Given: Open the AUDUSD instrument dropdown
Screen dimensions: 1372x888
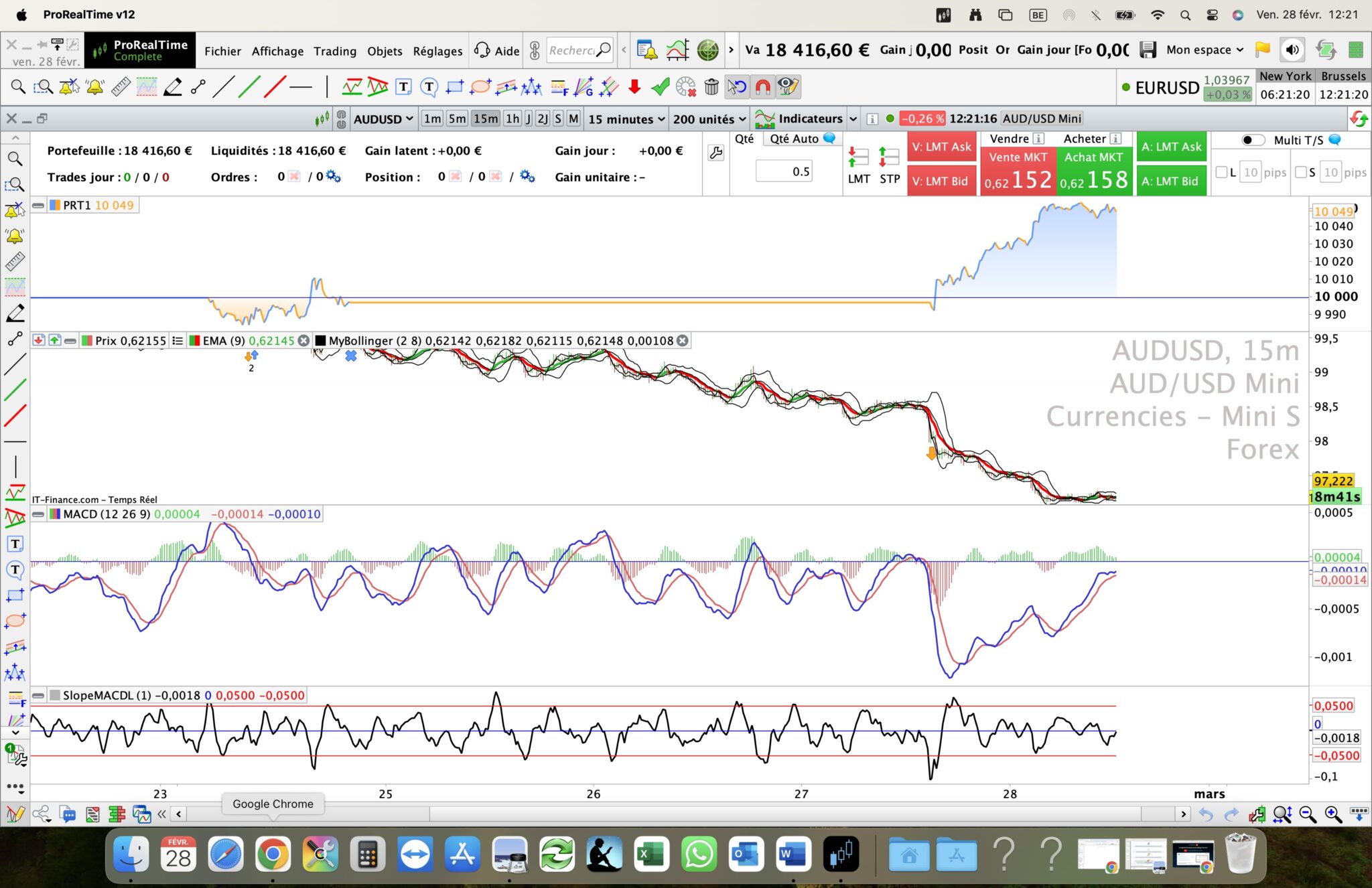Looking at the screenshot, I should pos(383,119).
